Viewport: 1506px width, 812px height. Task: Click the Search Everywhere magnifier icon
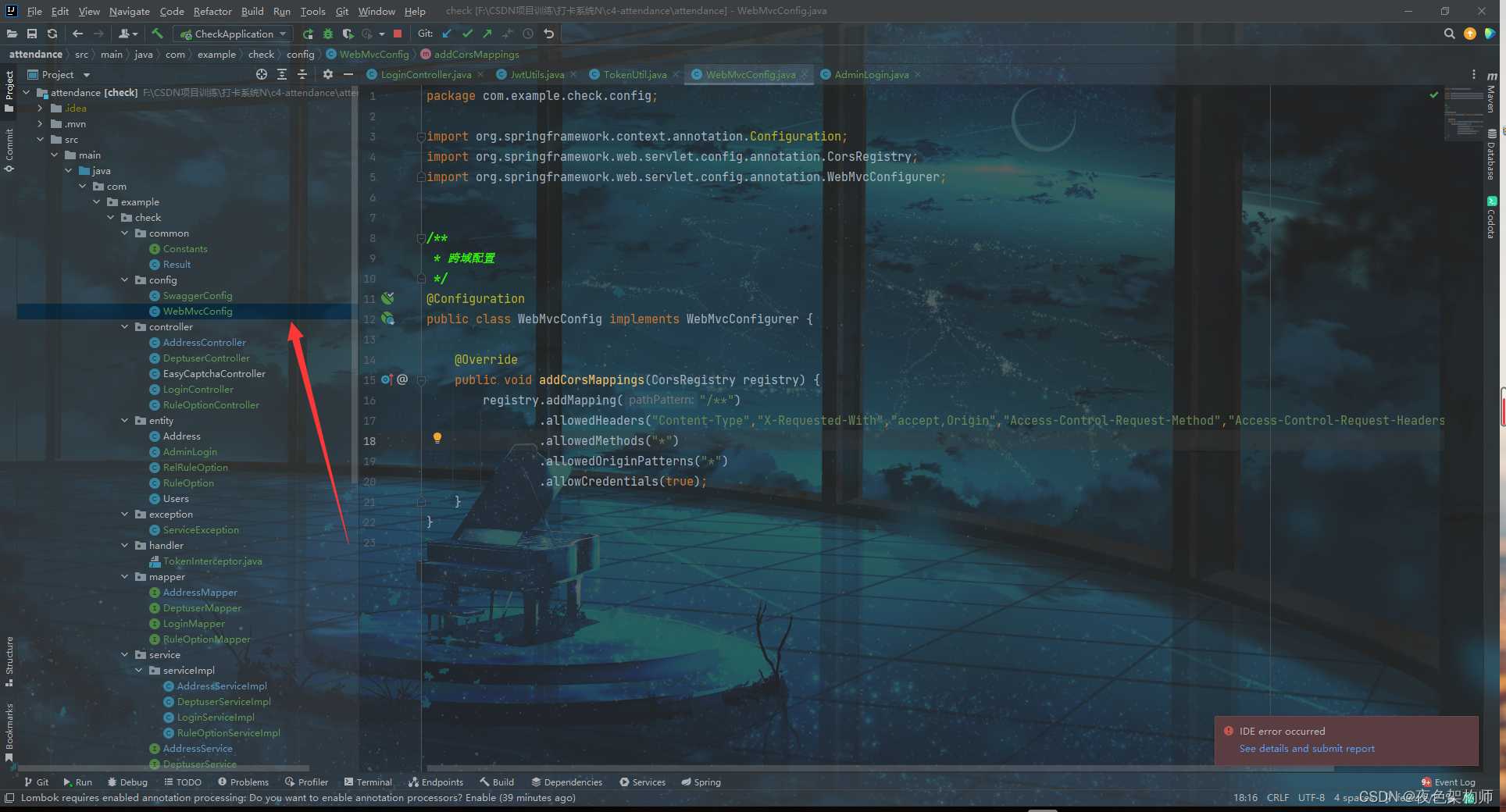(1449, 34)
